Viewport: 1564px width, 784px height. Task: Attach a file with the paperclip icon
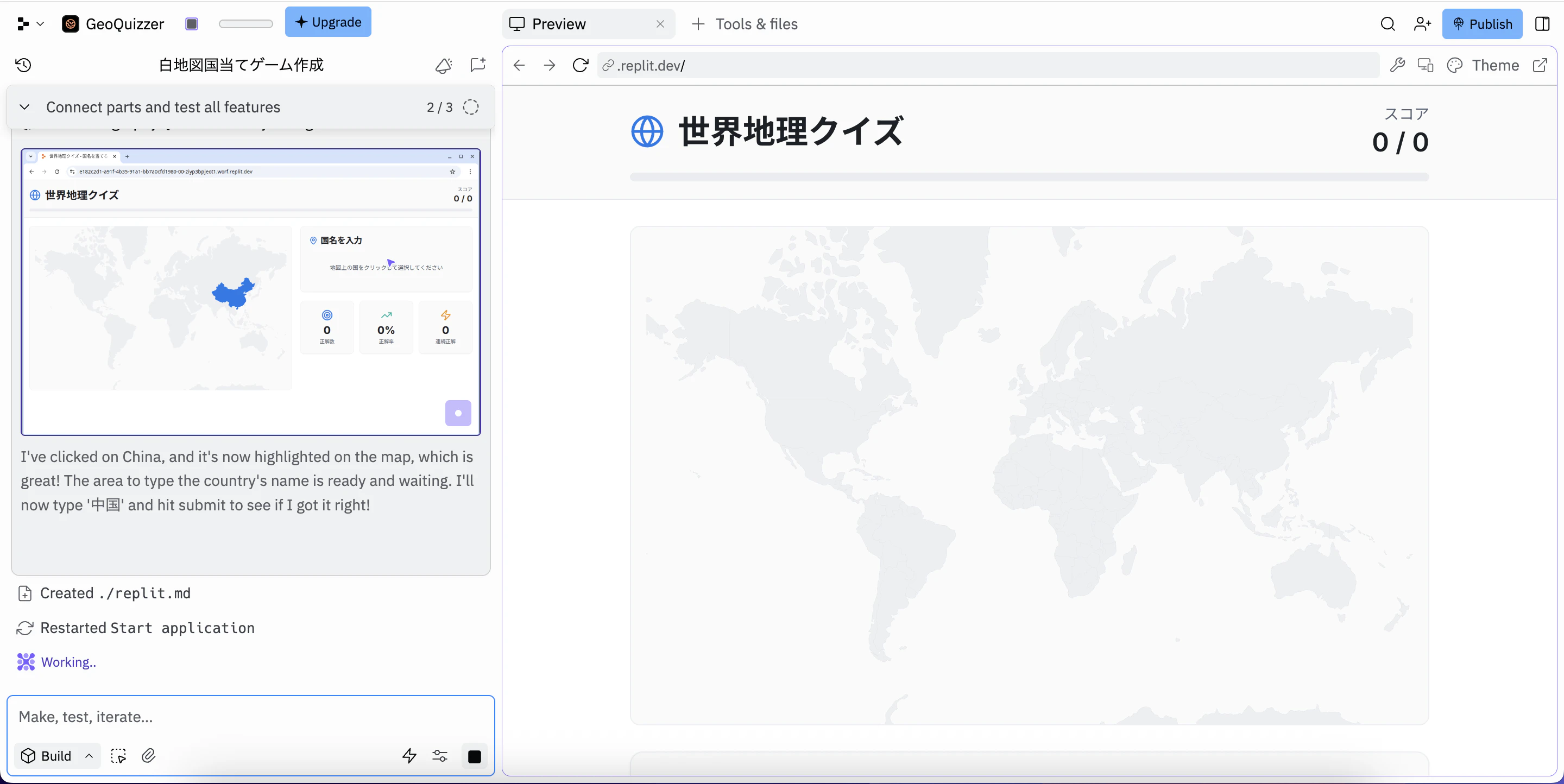149,755
